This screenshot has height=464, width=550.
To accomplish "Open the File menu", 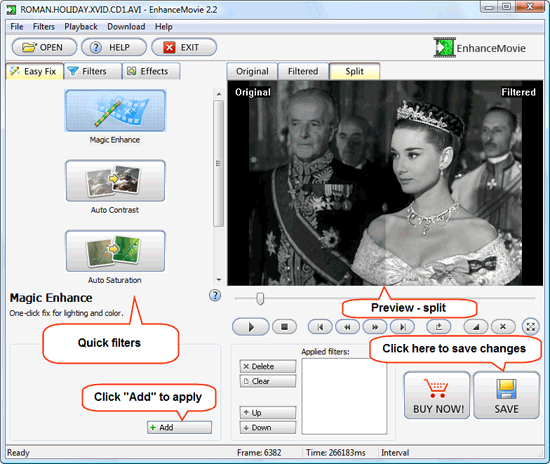I will coord(17,27).
